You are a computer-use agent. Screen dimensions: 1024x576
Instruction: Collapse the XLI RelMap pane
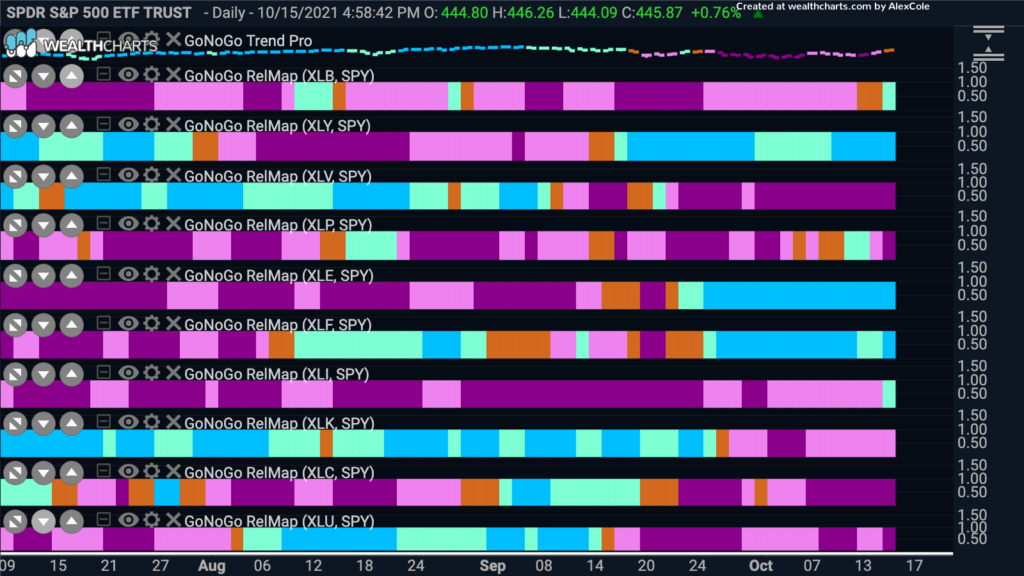tap(103, 372)
